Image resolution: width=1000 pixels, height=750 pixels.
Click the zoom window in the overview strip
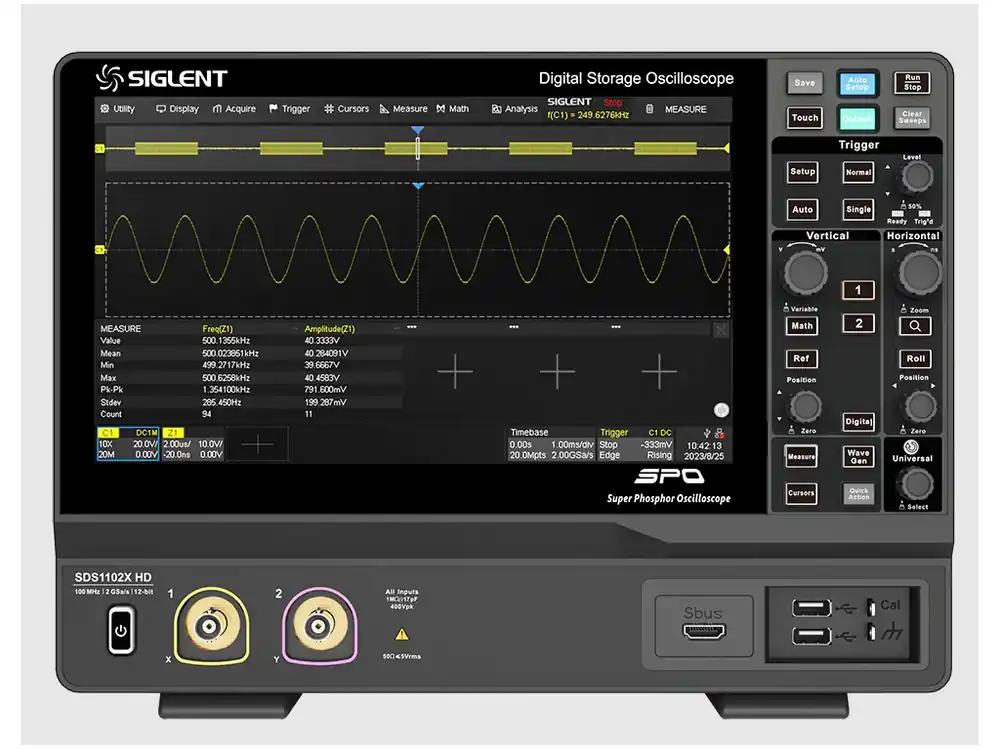(x=418, y=148)
